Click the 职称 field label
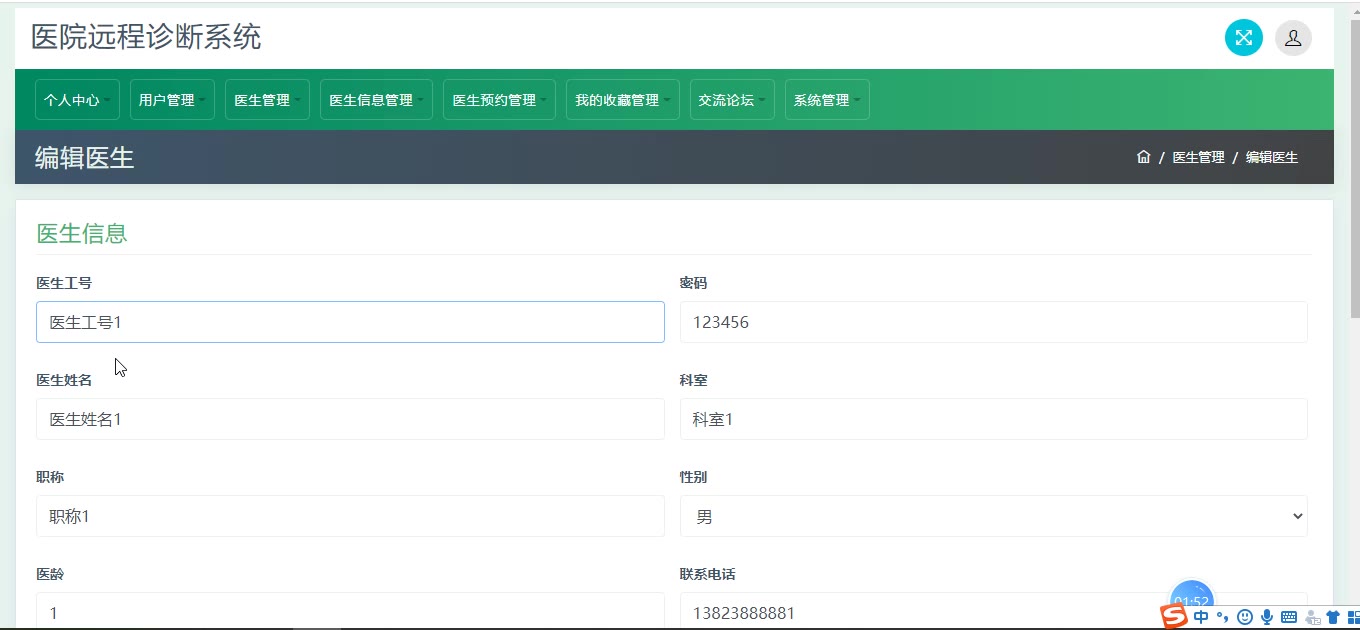Viewport: 1360px width, 630px height. (50, 477)
